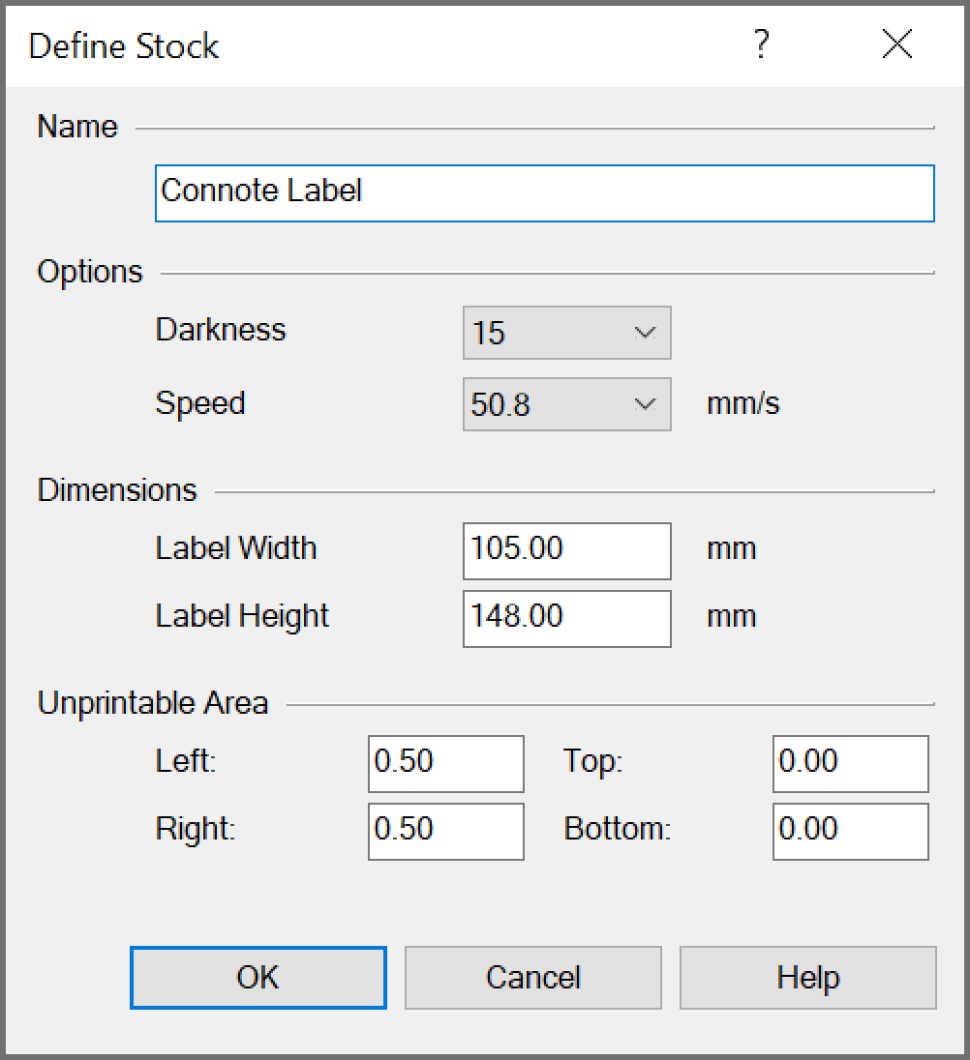Click the Bottom margin input box

click(x=849, y=831)
